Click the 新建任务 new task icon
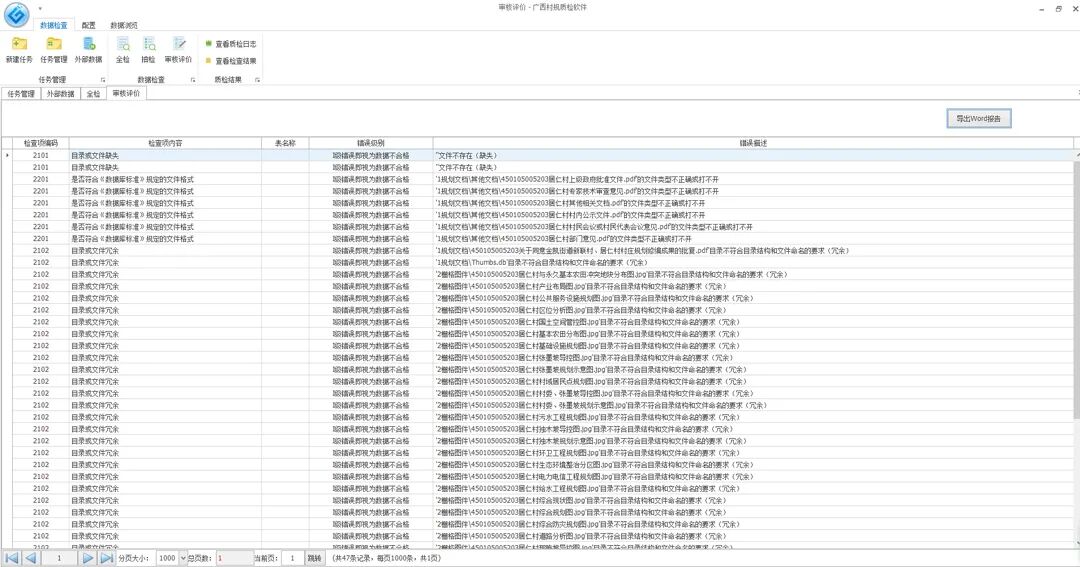 tap(19, 50)
